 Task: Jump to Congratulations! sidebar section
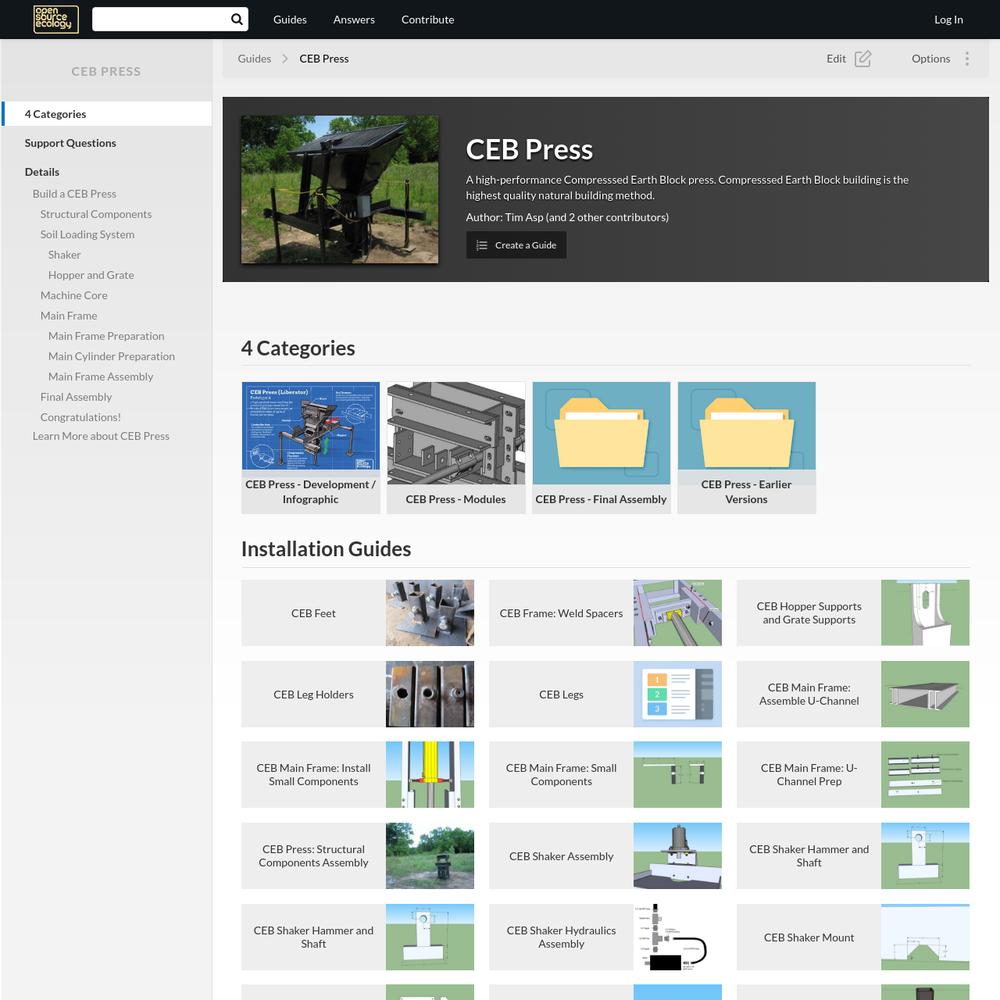pos(80,418)
